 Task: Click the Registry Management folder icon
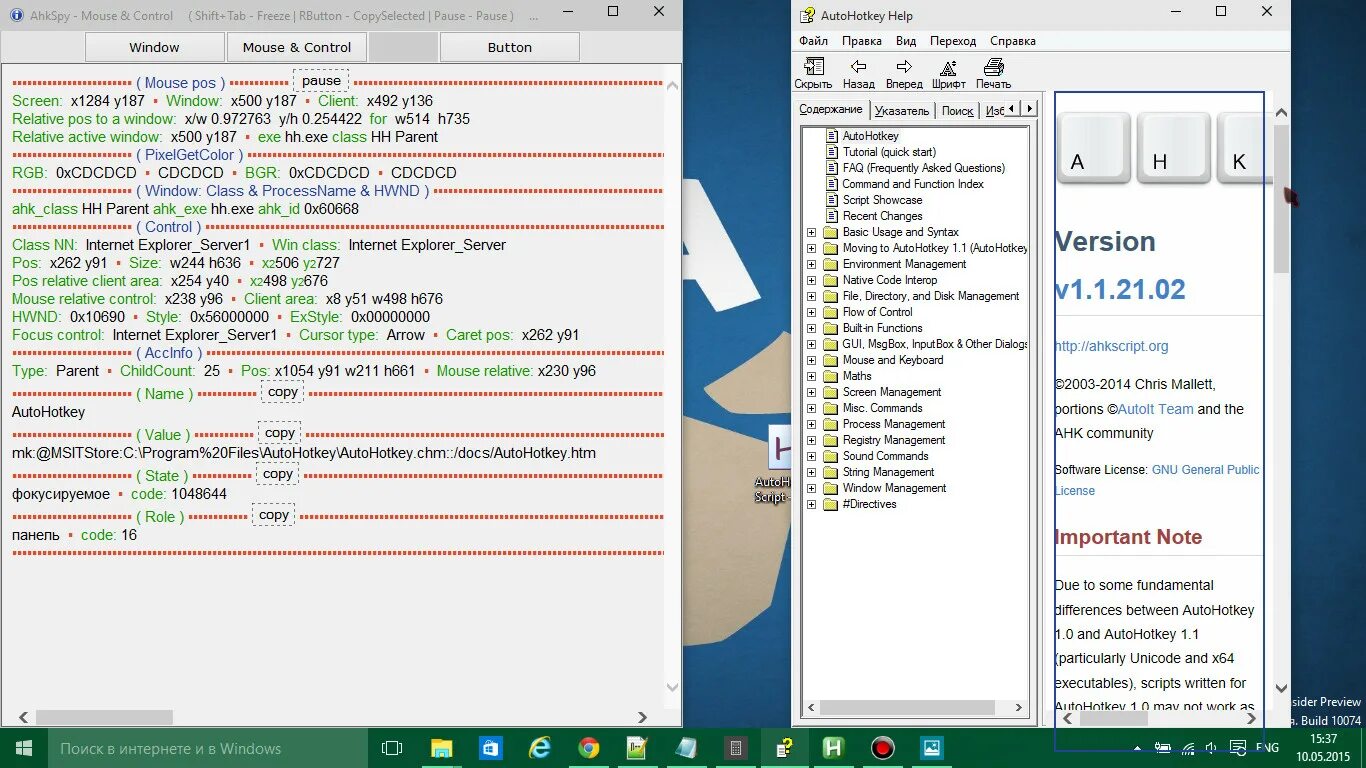tap(830, 440)
